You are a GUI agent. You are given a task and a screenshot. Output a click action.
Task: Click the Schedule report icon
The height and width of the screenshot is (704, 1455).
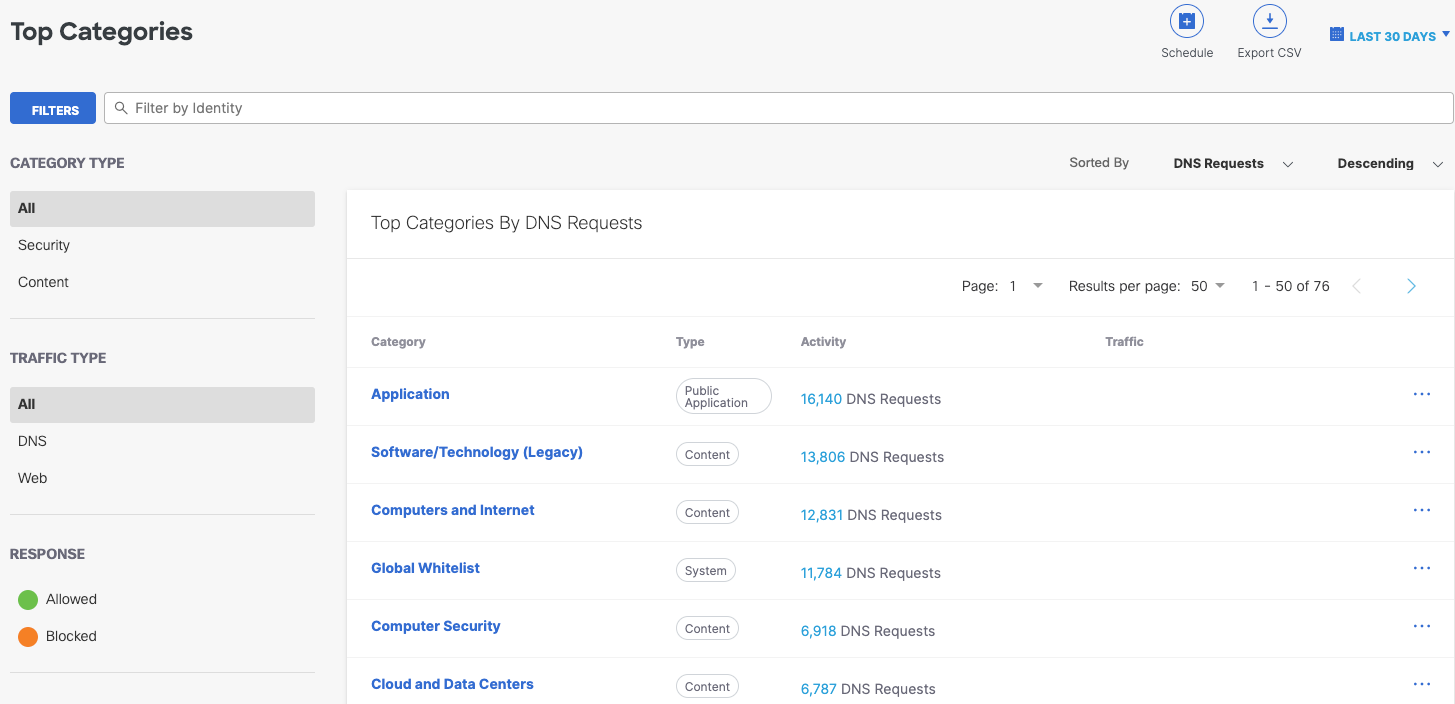tap(1187, 21)
